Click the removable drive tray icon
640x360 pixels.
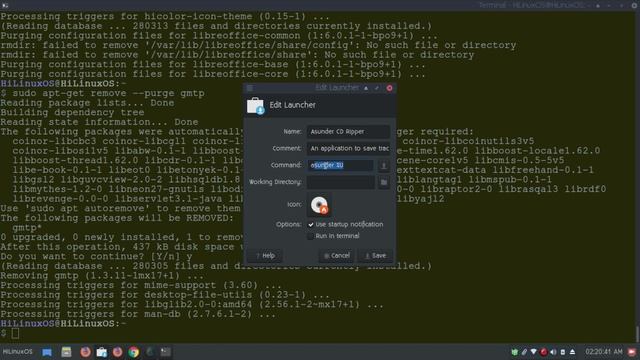click(562, 352)
